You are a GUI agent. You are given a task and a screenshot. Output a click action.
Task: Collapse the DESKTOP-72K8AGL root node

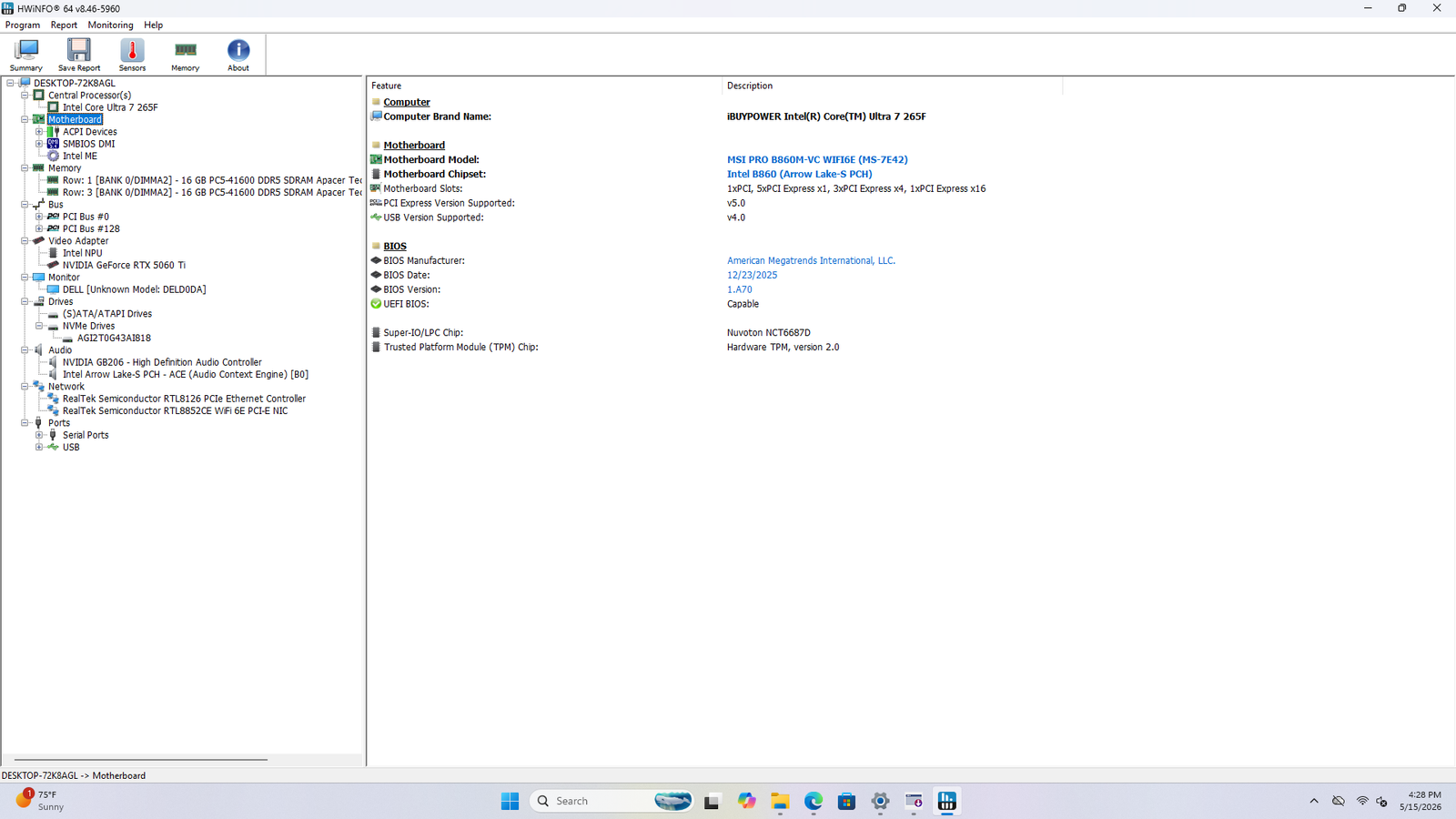[x=11, y=83]
